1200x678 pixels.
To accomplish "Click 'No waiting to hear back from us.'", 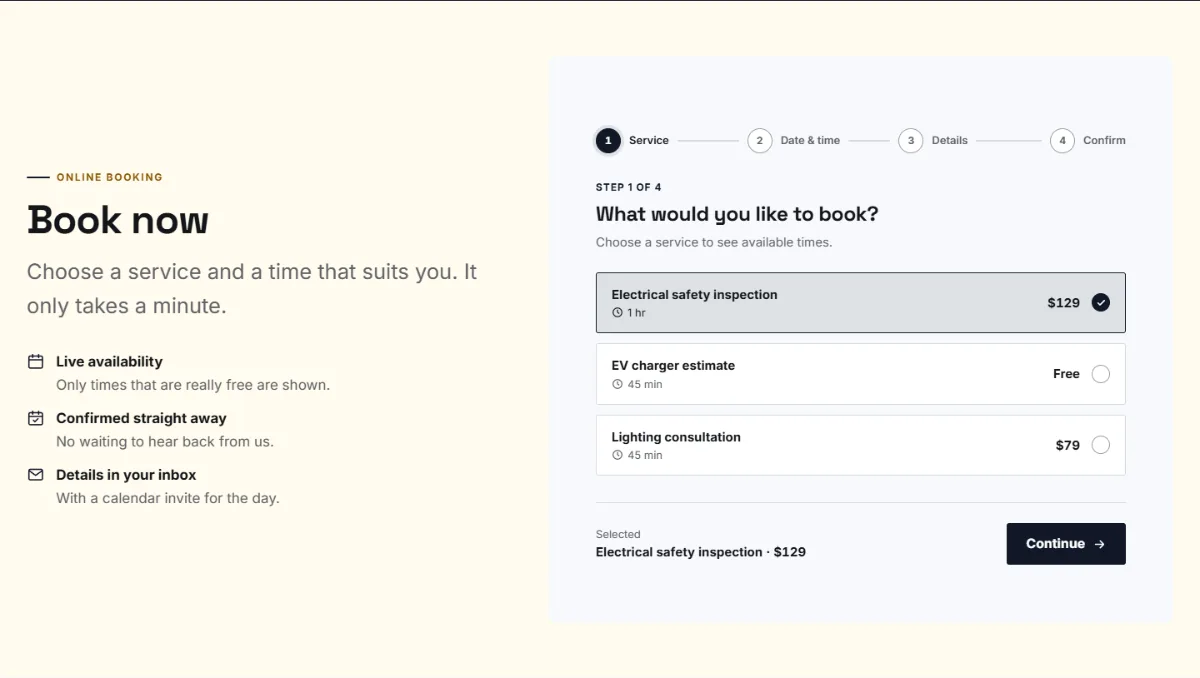I will coord(165,441).
